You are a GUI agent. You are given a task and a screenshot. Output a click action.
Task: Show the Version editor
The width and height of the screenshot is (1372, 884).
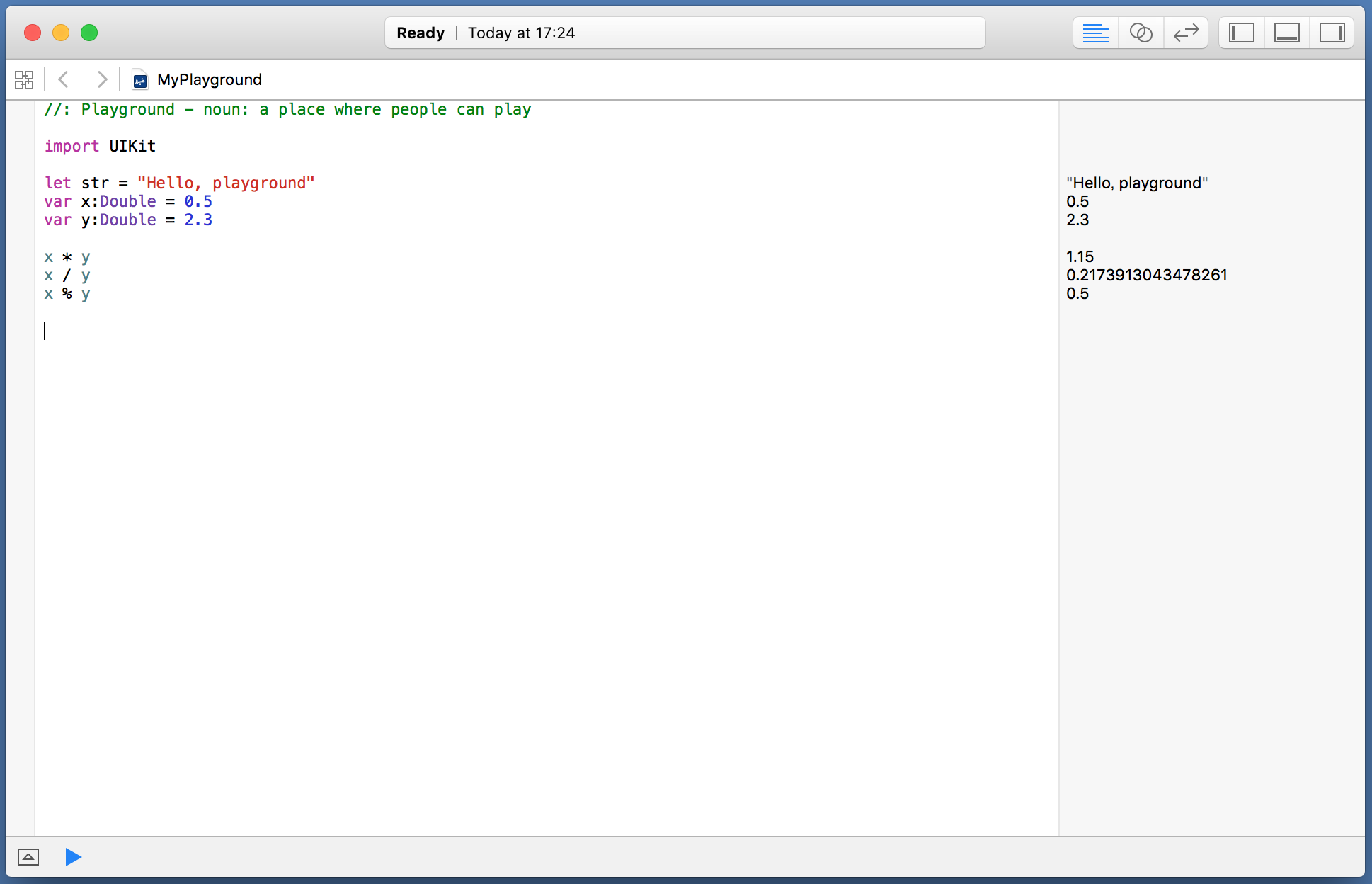coord(1186,33)
